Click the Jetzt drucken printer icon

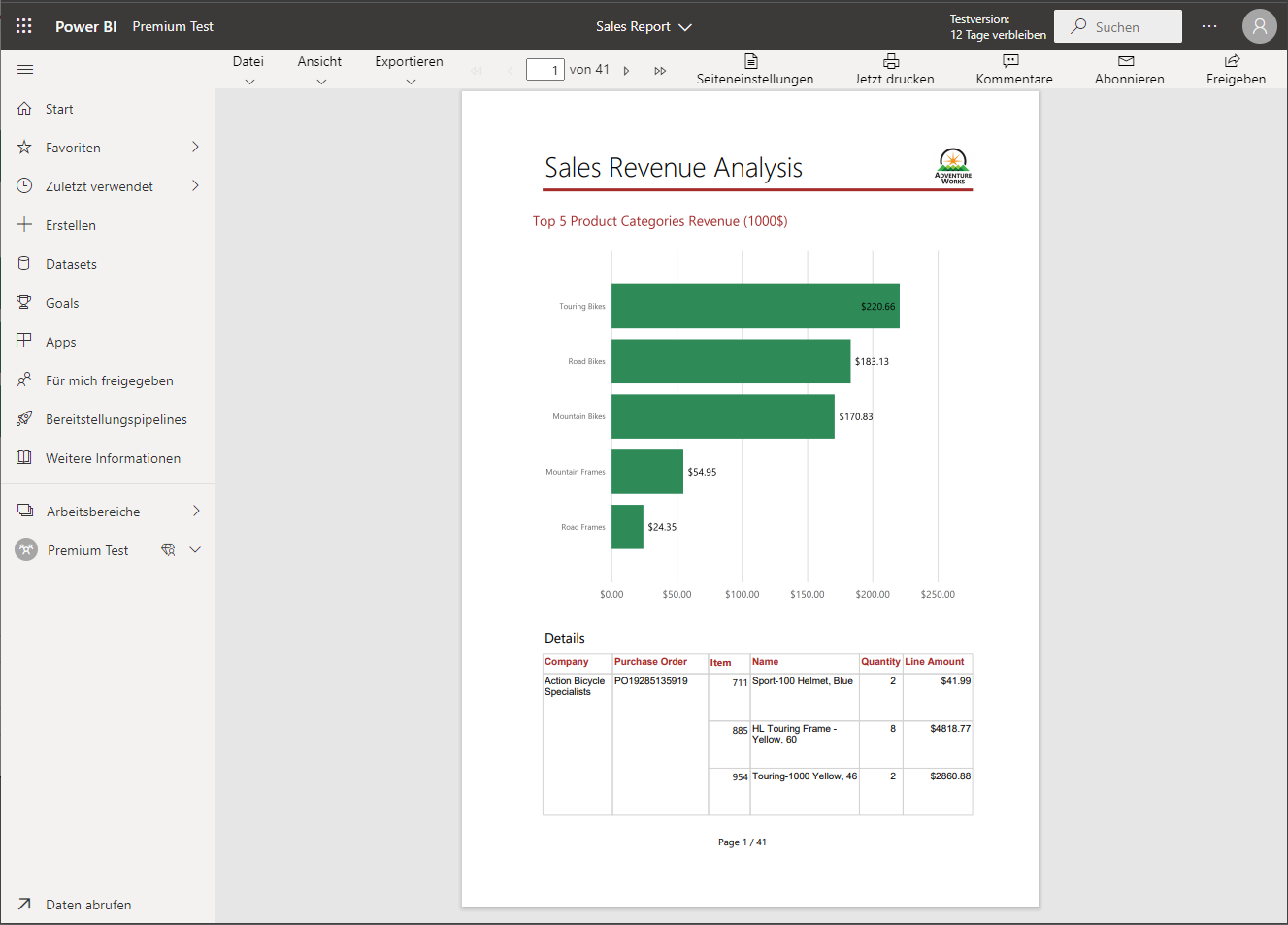[891, 61]
